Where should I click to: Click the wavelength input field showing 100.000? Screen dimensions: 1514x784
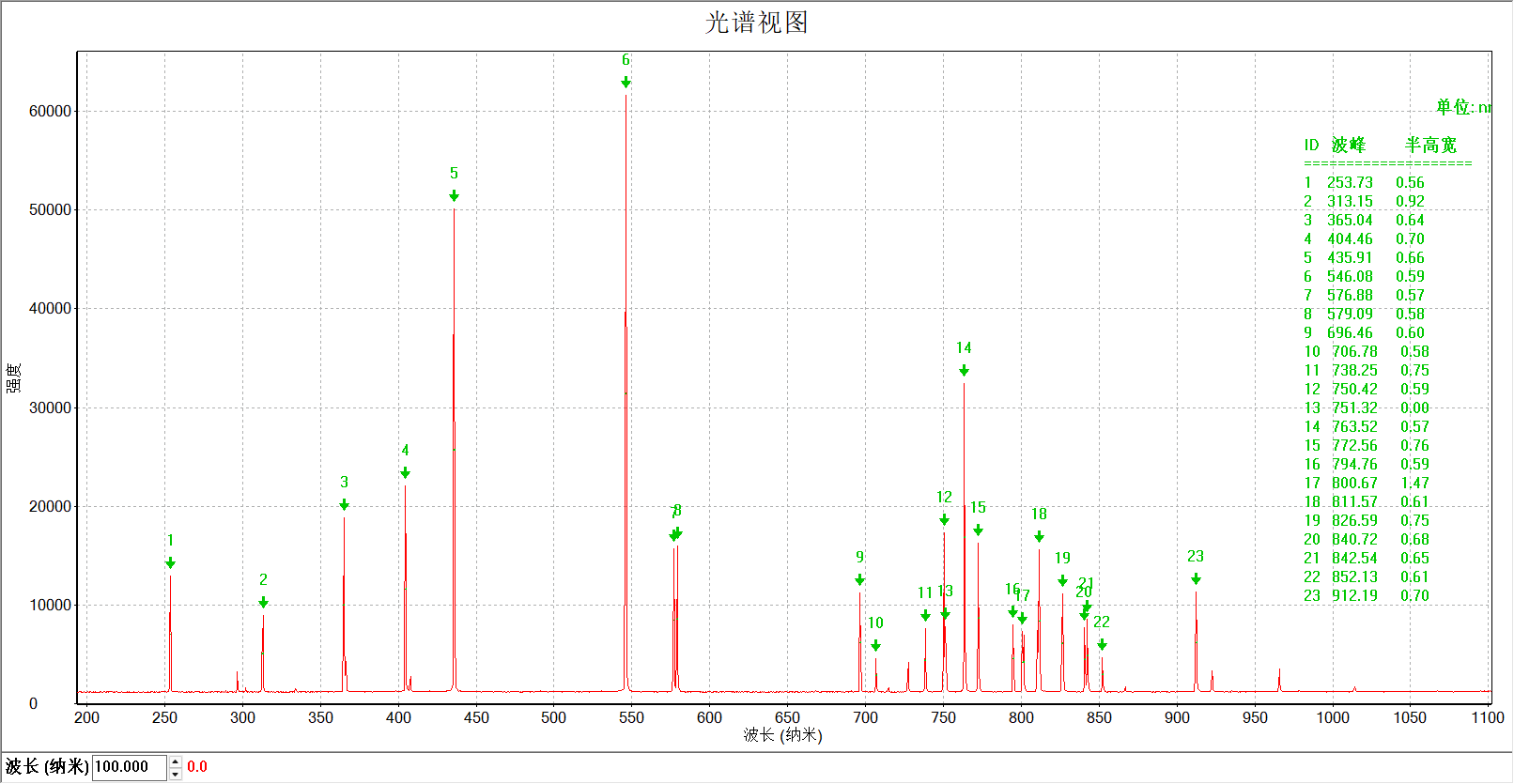pos(130,766)
